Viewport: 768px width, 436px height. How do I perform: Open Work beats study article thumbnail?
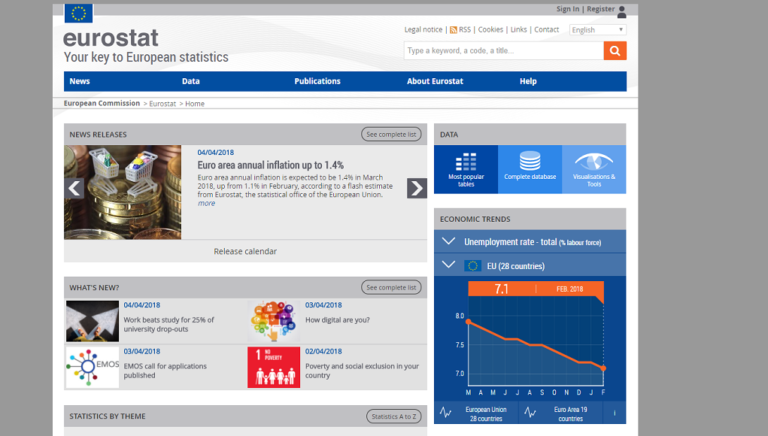pos(93,321)
